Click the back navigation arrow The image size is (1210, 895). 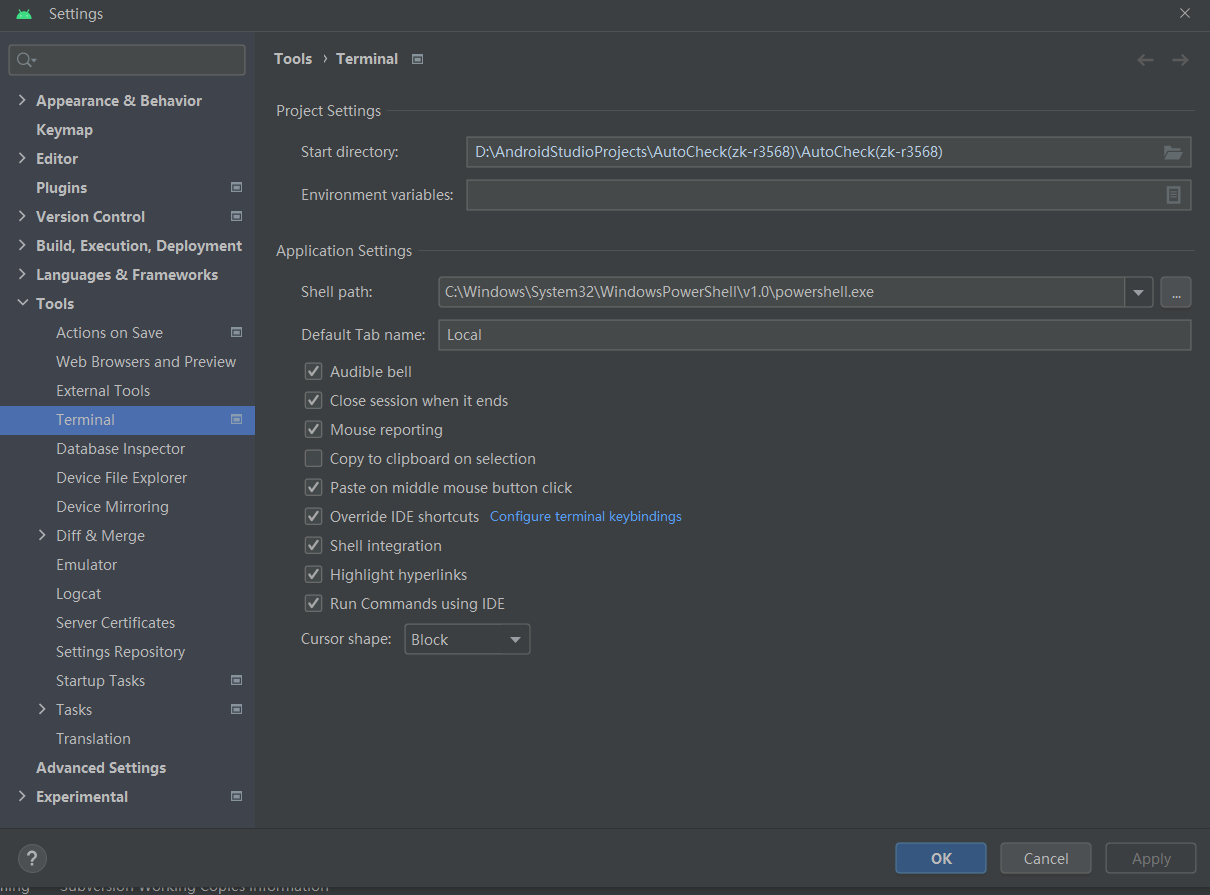pyautogui.click(x=1144, y=59)
